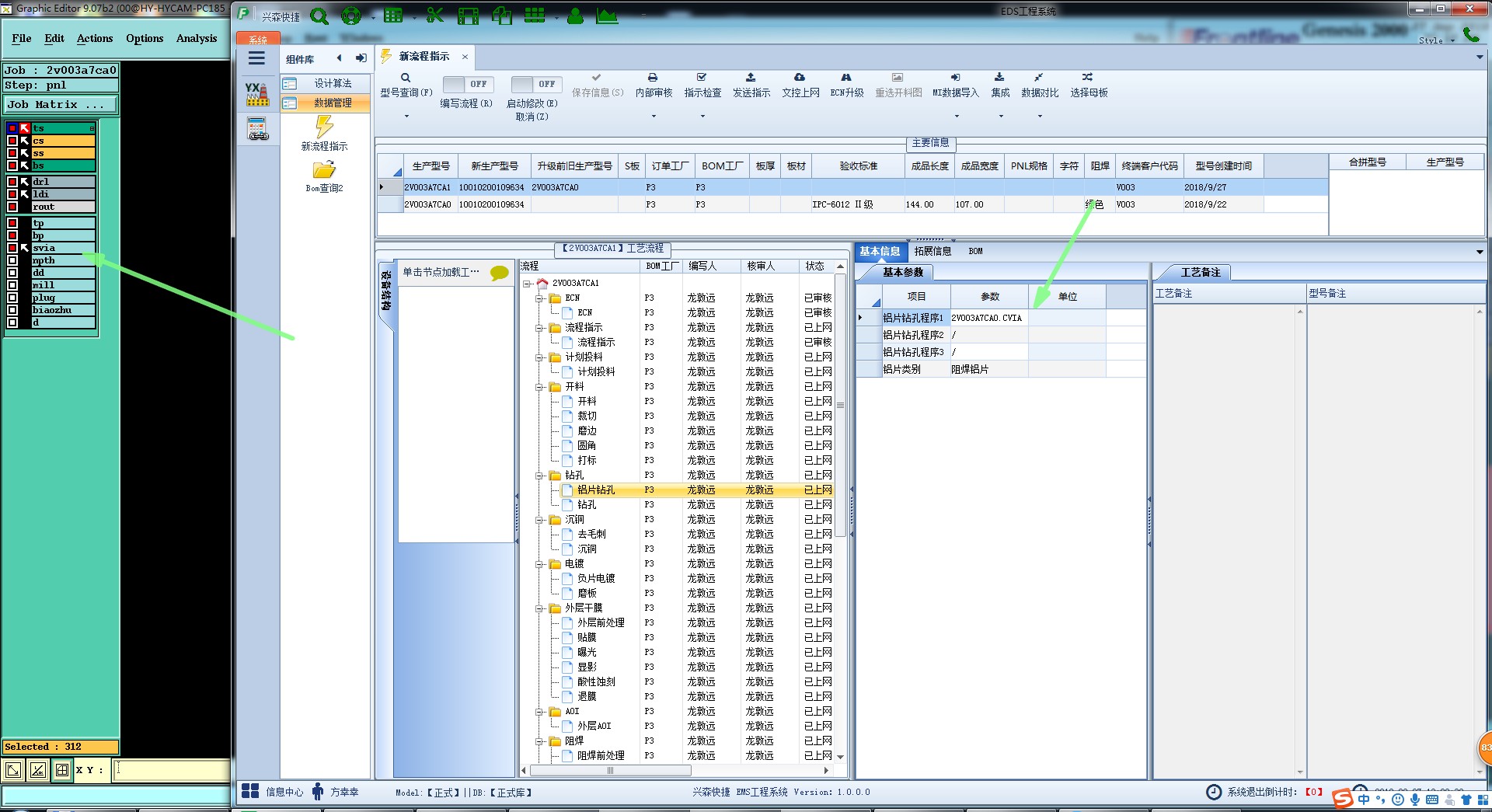Switch to 拓展信息 tab
This screenshot has width=1492, height=812.
coord(932,251)
